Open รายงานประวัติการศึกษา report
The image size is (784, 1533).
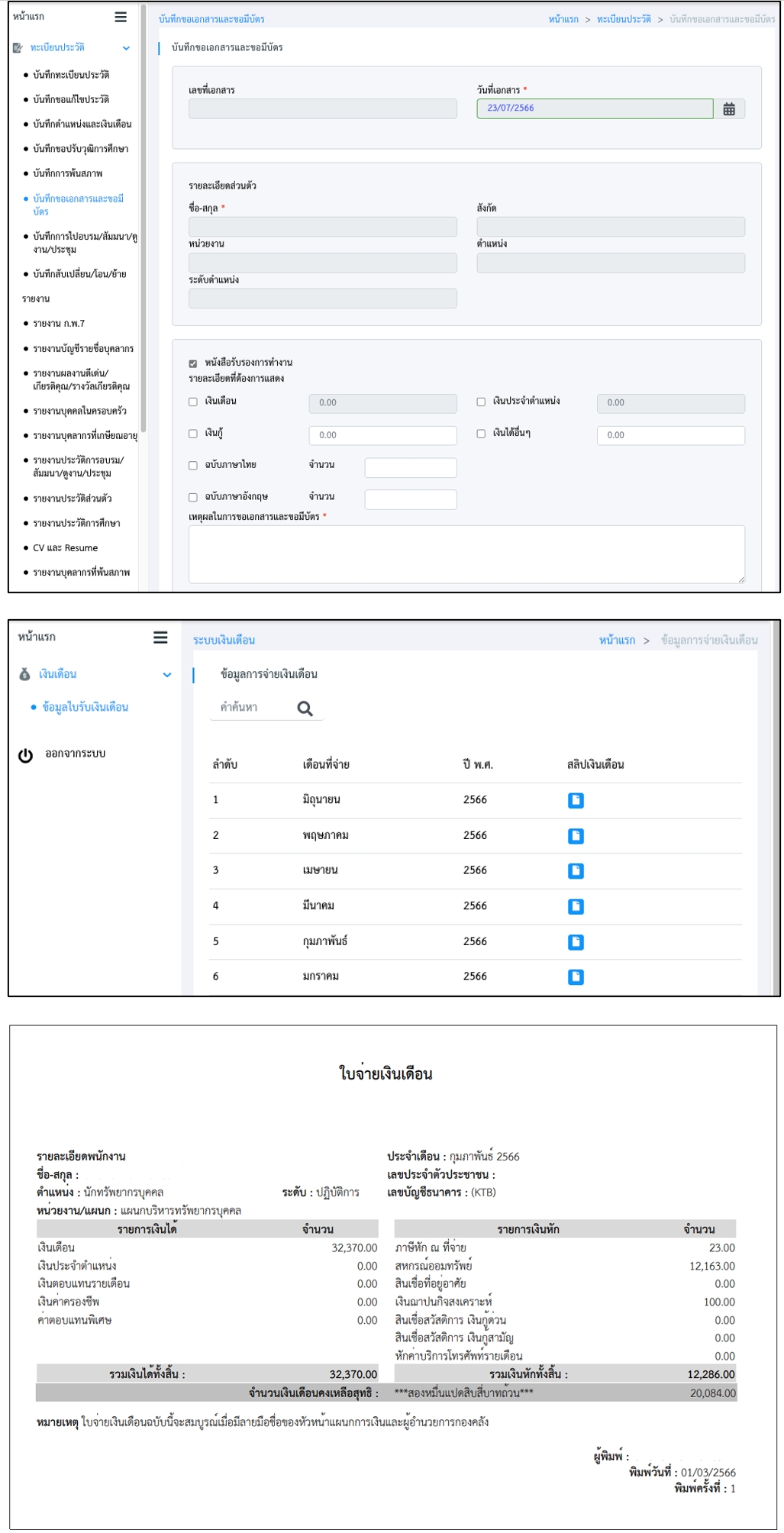pos(76,524)
